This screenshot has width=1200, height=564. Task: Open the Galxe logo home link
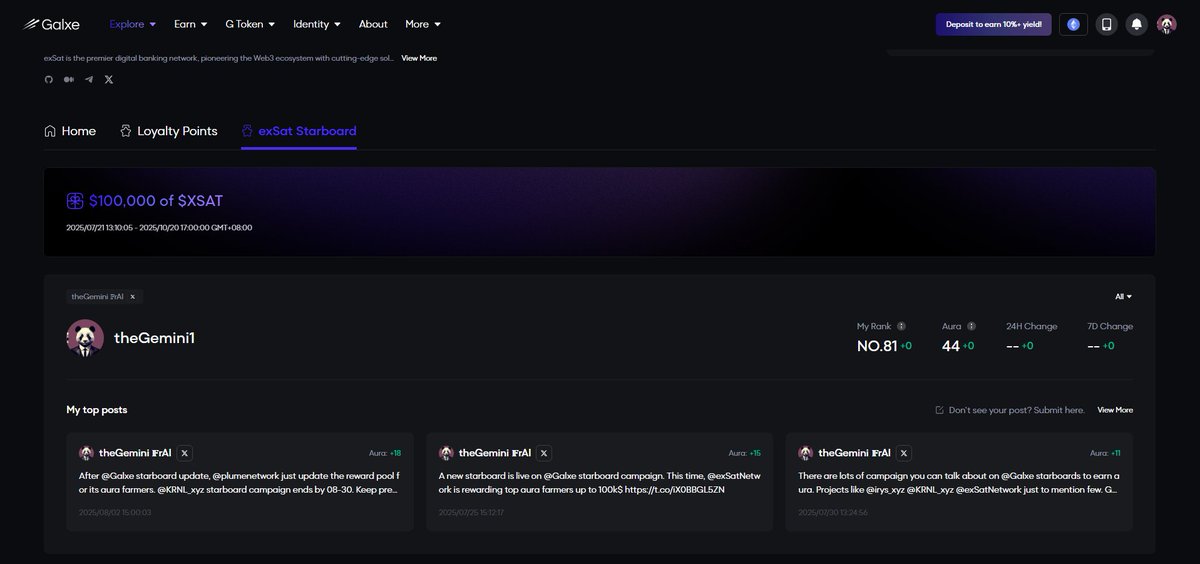pos(52,24)
